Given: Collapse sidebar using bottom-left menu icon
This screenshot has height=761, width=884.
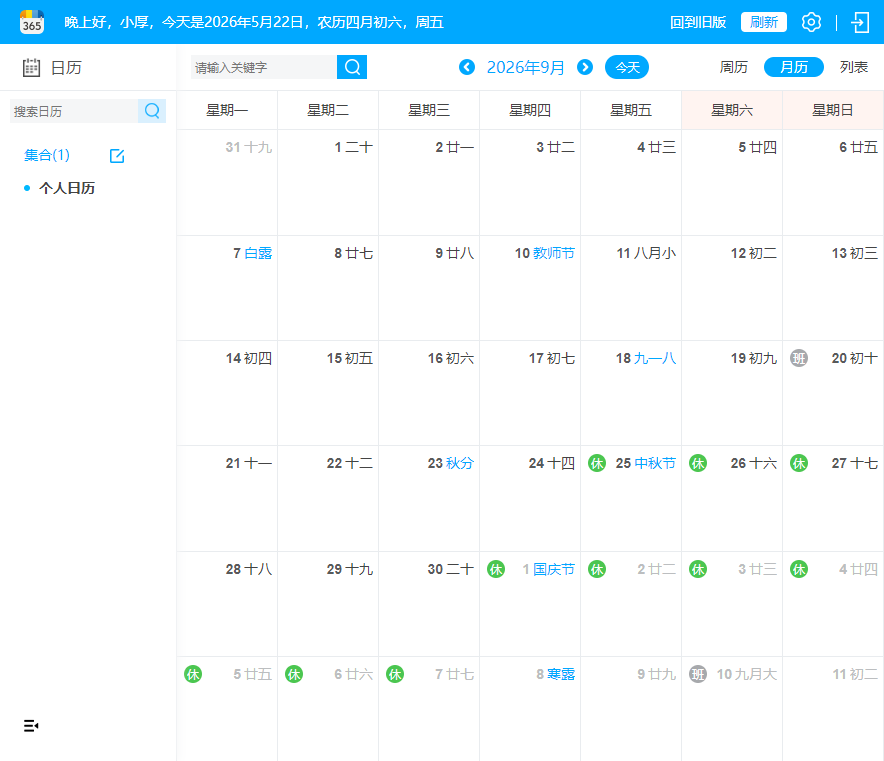Looking at the screenshot, I should tap(31, 725).
